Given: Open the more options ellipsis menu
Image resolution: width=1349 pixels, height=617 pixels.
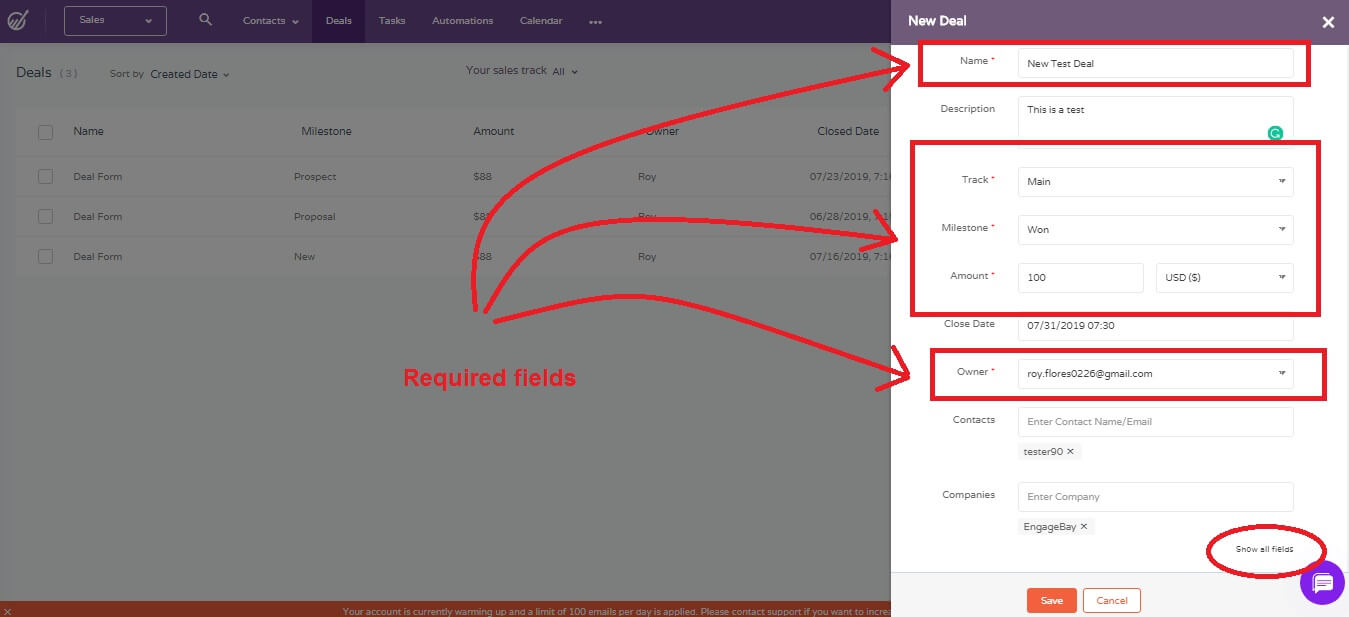Looking at the screenshot, I should (x=596, y=21).
